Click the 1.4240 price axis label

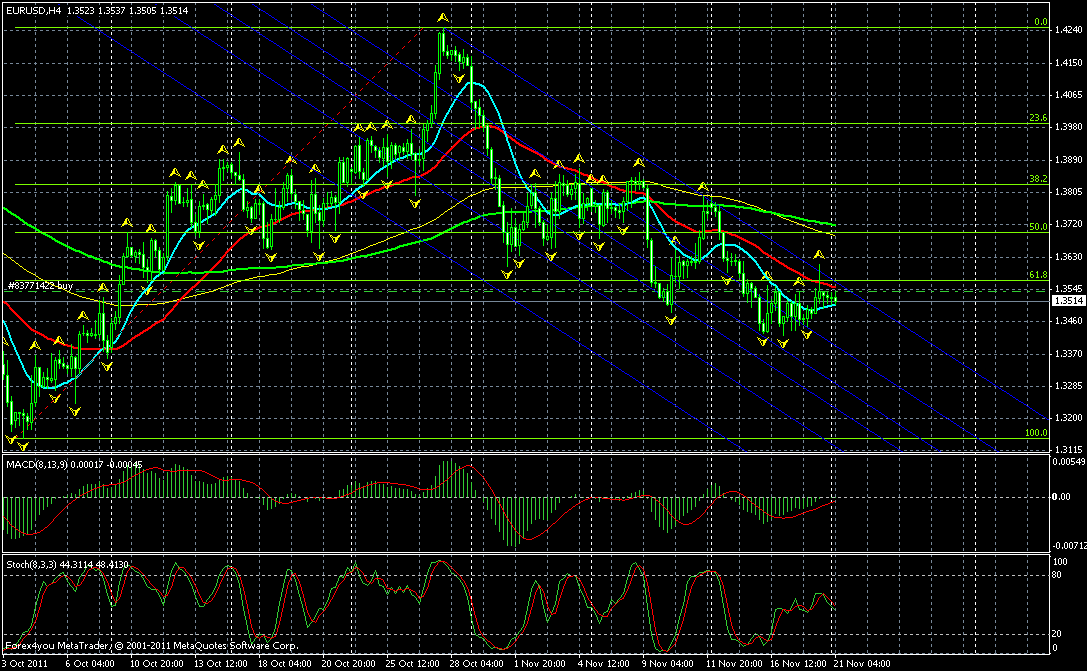click(1068, 30)
